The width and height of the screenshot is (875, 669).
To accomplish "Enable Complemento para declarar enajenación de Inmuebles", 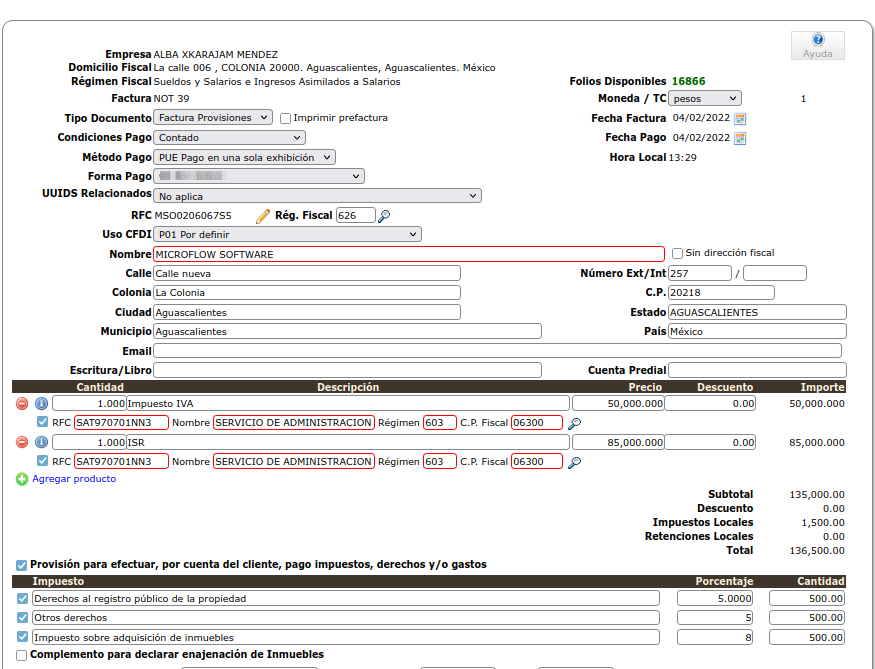I will (x=21, y=655).
